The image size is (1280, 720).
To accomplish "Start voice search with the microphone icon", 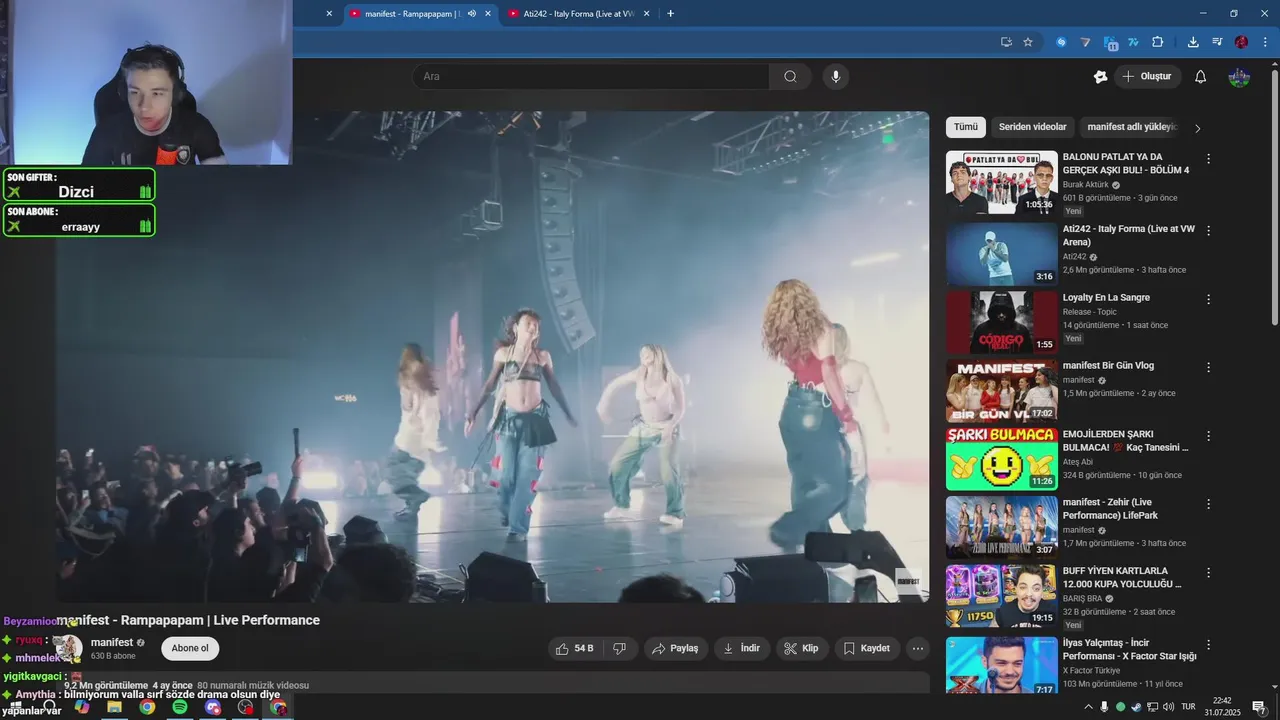I will (x=836, y=76).
